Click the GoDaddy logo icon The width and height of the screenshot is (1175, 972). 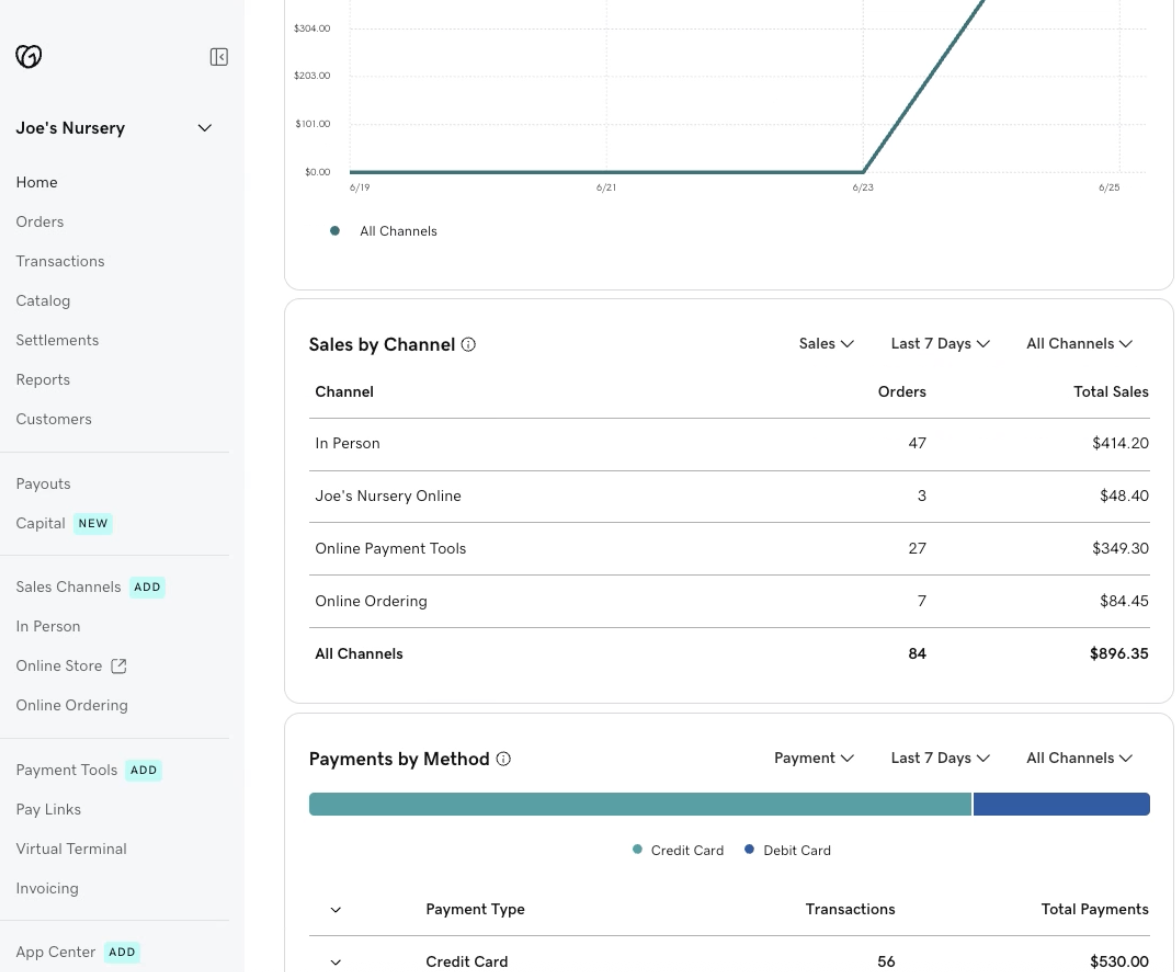coord(28,56)
